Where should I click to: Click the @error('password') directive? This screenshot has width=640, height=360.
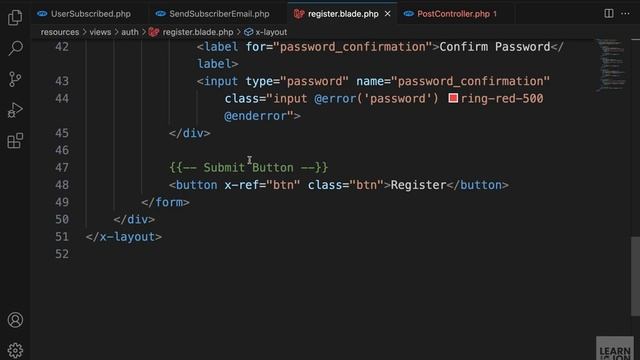tap(376, 99)
